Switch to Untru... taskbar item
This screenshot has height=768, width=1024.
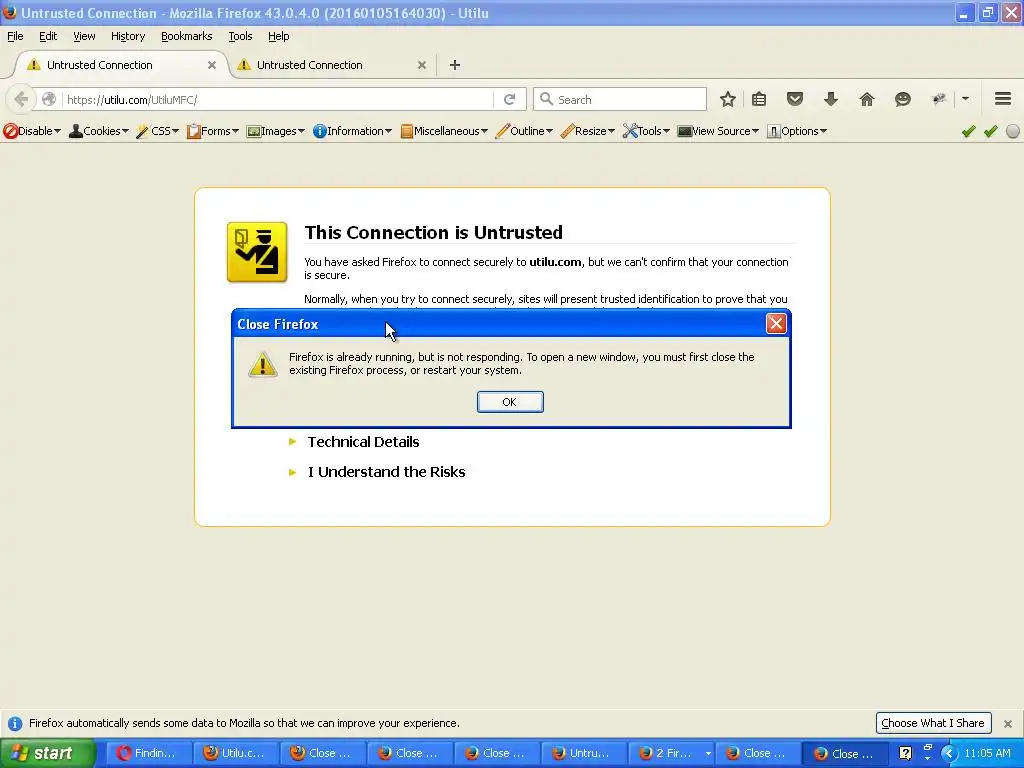[x=583, y=754]
